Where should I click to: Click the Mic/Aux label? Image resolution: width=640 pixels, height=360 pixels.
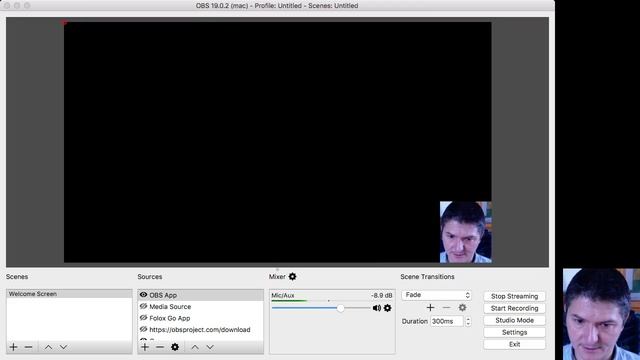[282, 295]
